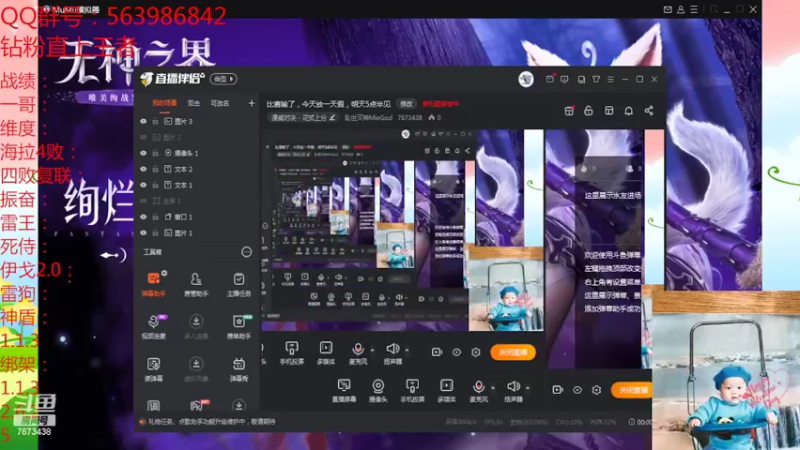Open the gear left of main 关闭直播
Viewport: 800px width, 450px height.
tap(596, 390)
